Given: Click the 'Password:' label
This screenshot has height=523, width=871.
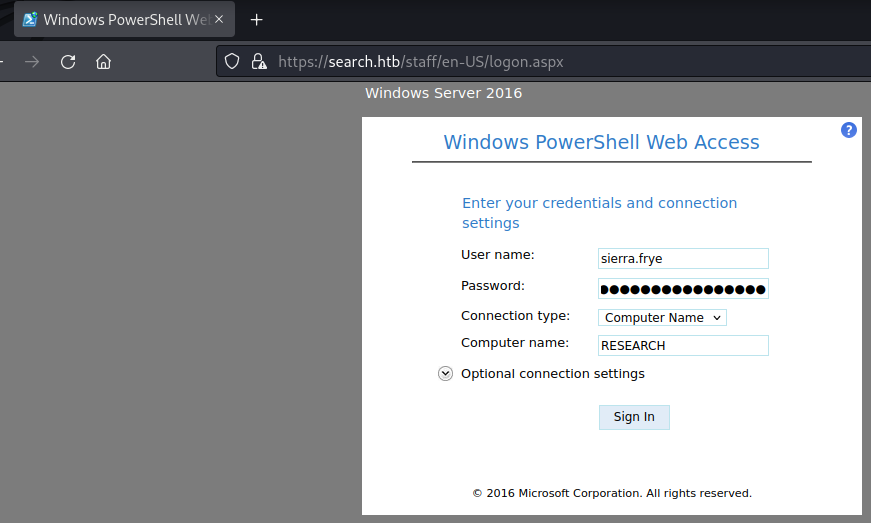Looking at the screenshot, I should point(493,286).
